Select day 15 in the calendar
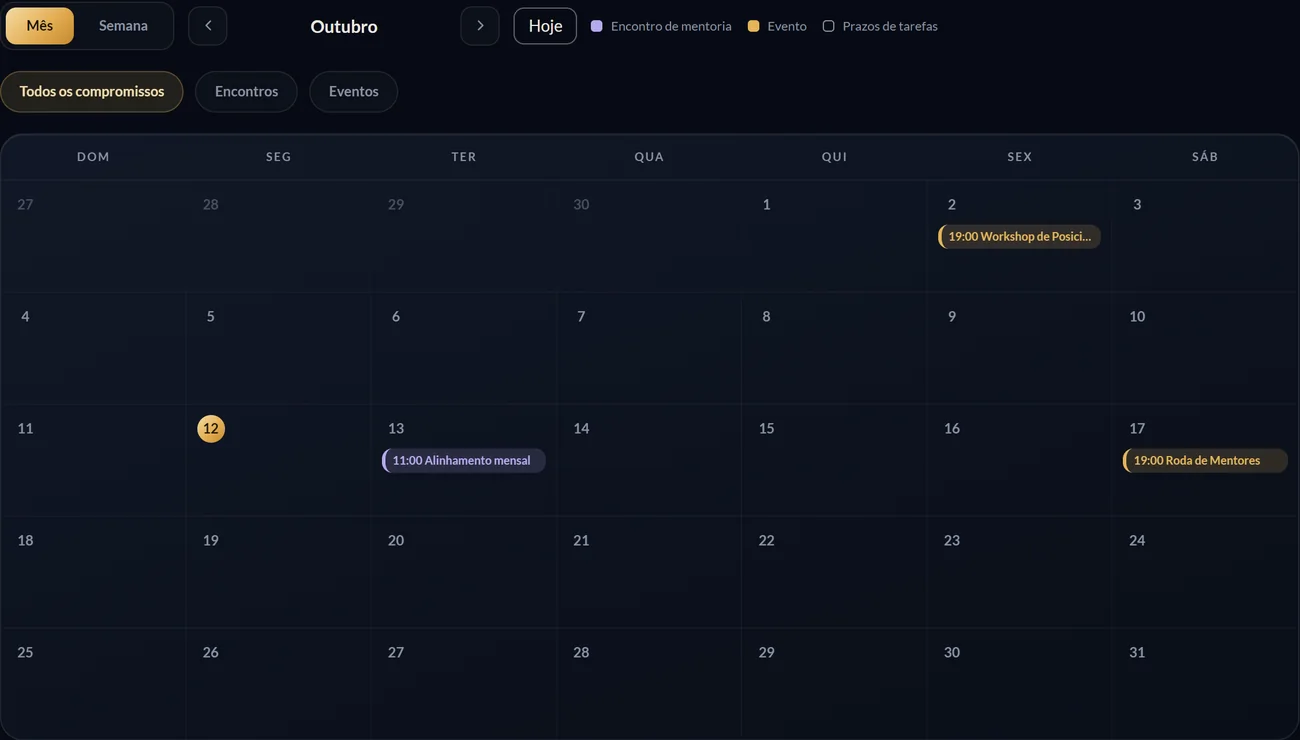Image resolution: width=1300 pixels, height=740 pixels. click(767, 429)
